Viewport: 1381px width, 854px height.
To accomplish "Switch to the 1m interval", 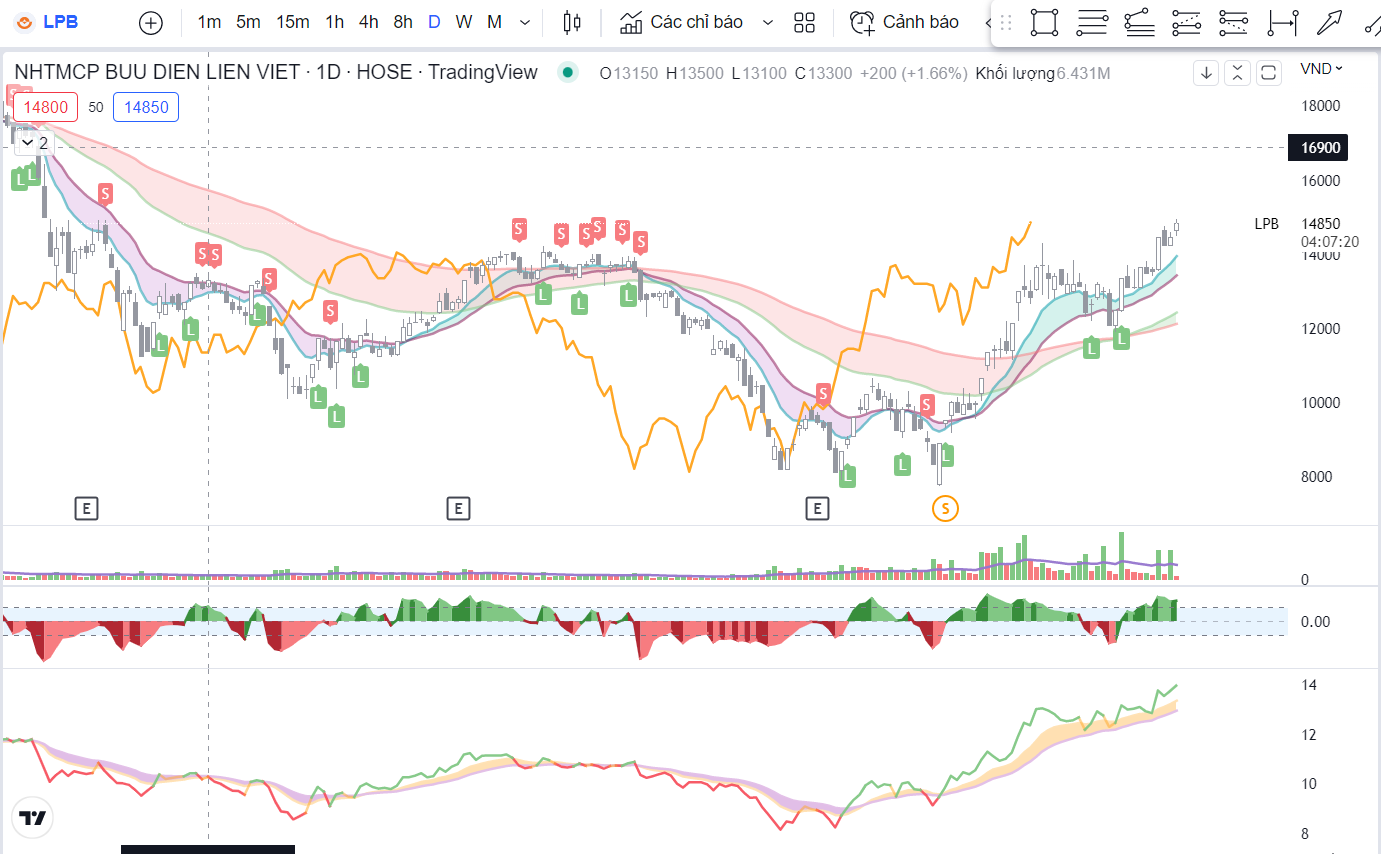I will (x=209, y=22).
